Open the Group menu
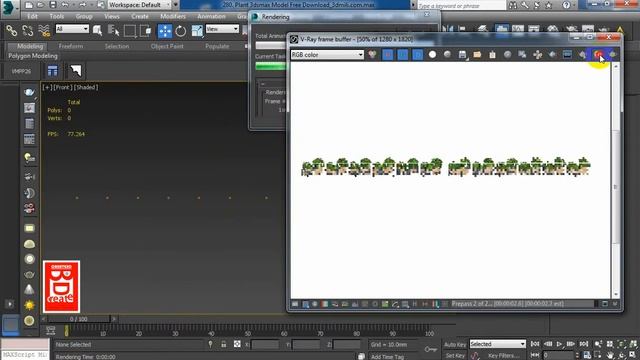The image size is (640, 360). [x=84, y=16]
